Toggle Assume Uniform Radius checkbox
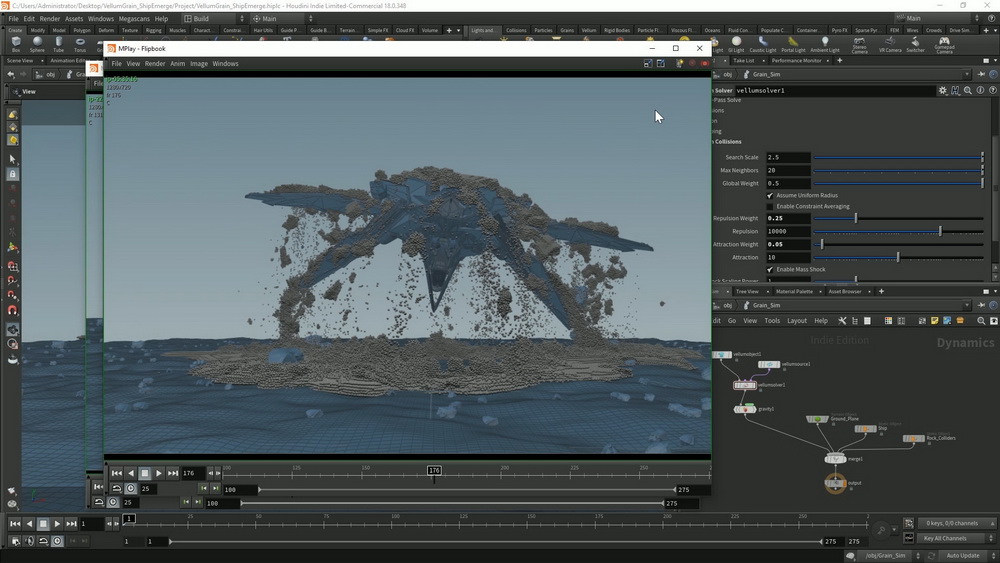This screenshot has width=1000, height=563. point(770,195)
